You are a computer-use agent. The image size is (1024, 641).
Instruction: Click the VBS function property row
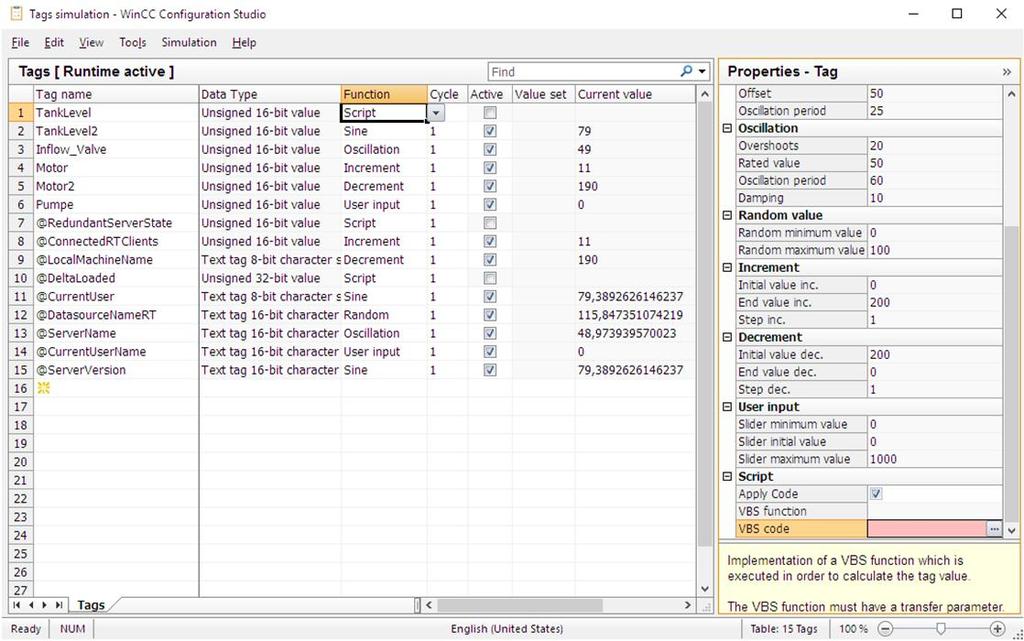(x=869, y=511)
